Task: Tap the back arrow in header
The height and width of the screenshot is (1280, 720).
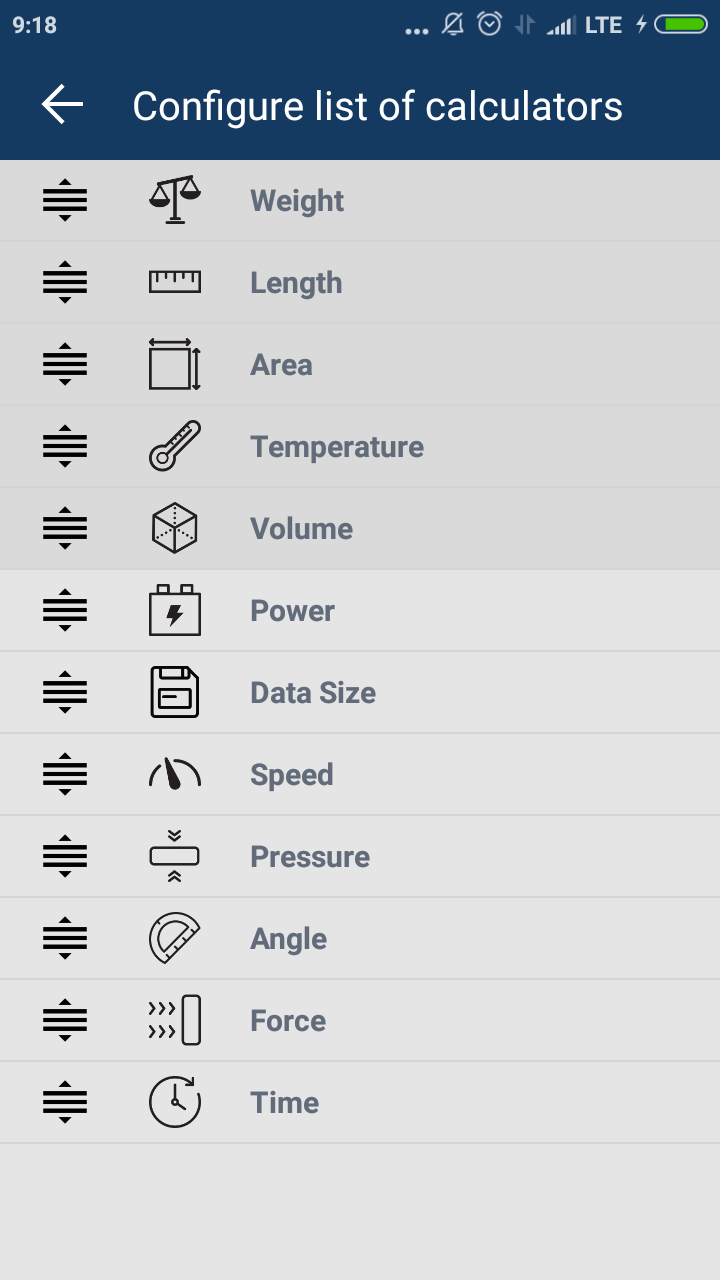Action: point(62,105)
